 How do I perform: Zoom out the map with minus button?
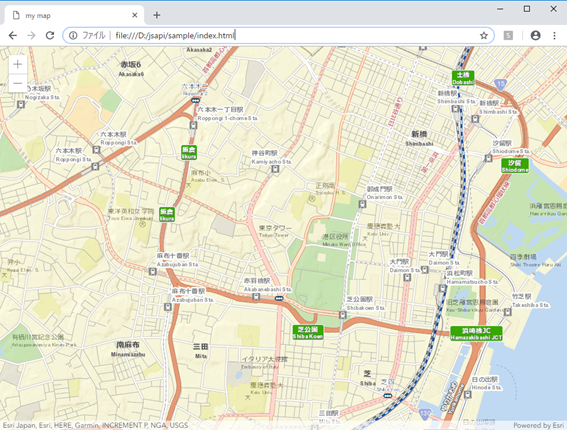[18, 84]
